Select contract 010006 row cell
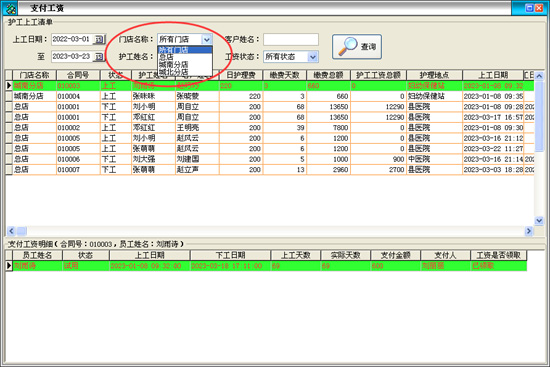 (78, 159)
